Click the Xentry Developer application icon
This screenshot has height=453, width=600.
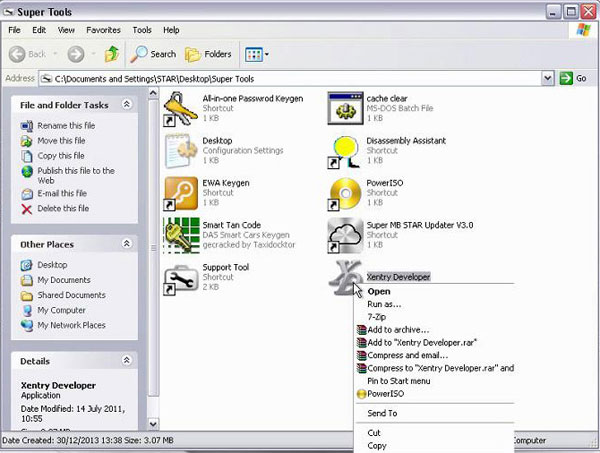point(345,278)
